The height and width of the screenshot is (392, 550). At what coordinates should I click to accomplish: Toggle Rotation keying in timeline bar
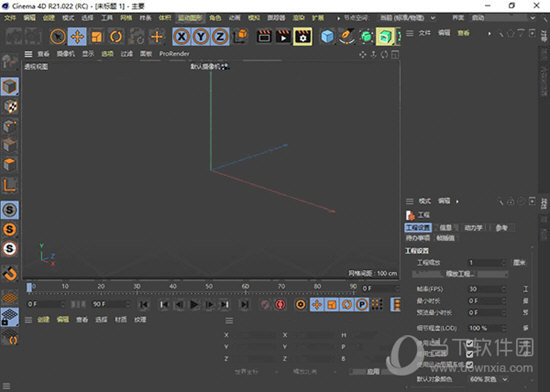click(347, 304)
